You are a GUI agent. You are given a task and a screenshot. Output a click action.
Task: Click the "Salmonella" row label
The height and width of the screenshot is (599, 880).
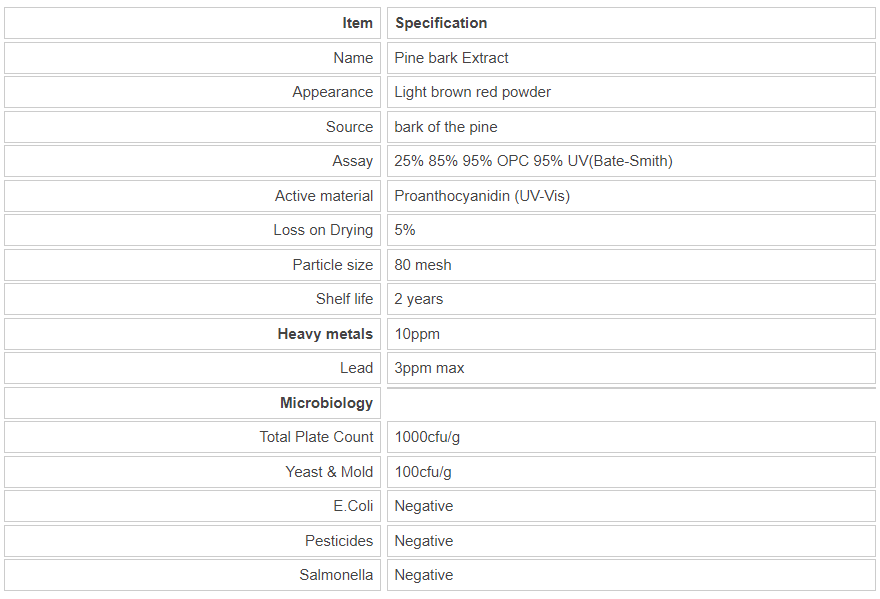coord(336,575)
